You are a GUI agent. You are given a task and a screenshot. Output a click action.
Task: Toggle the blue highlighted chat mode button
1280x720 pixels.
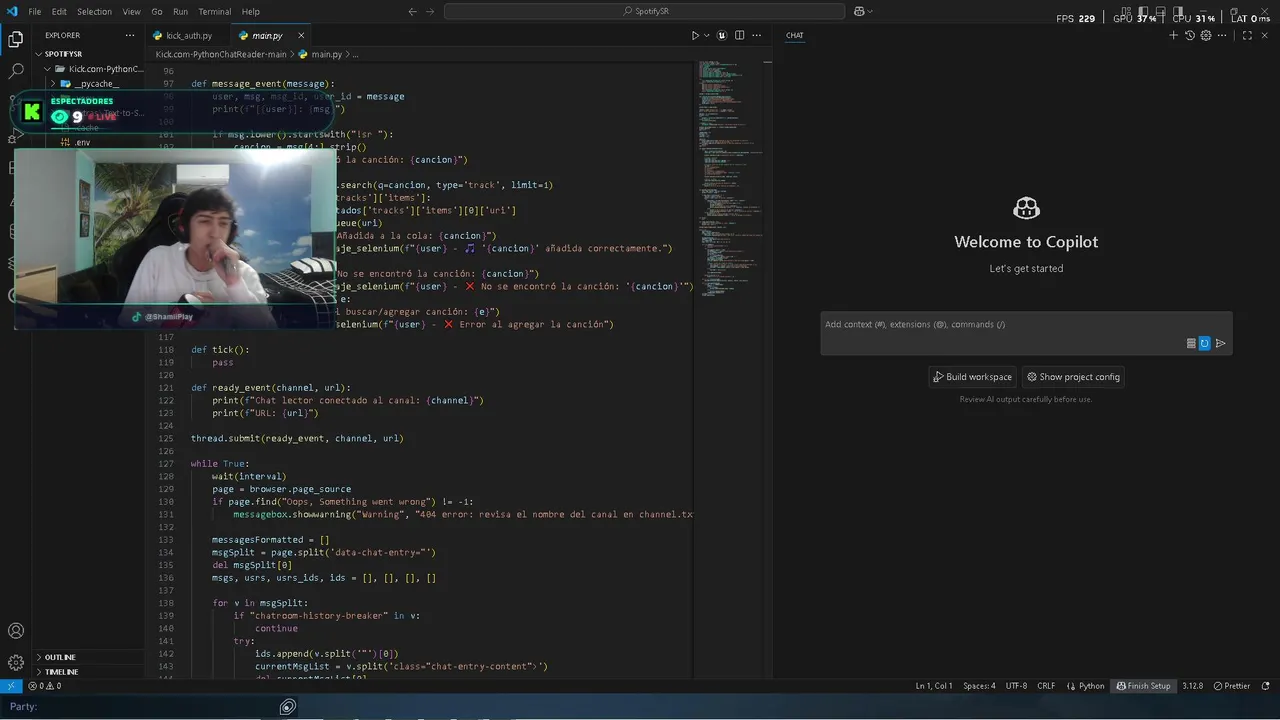click(x=1205, y=343)
